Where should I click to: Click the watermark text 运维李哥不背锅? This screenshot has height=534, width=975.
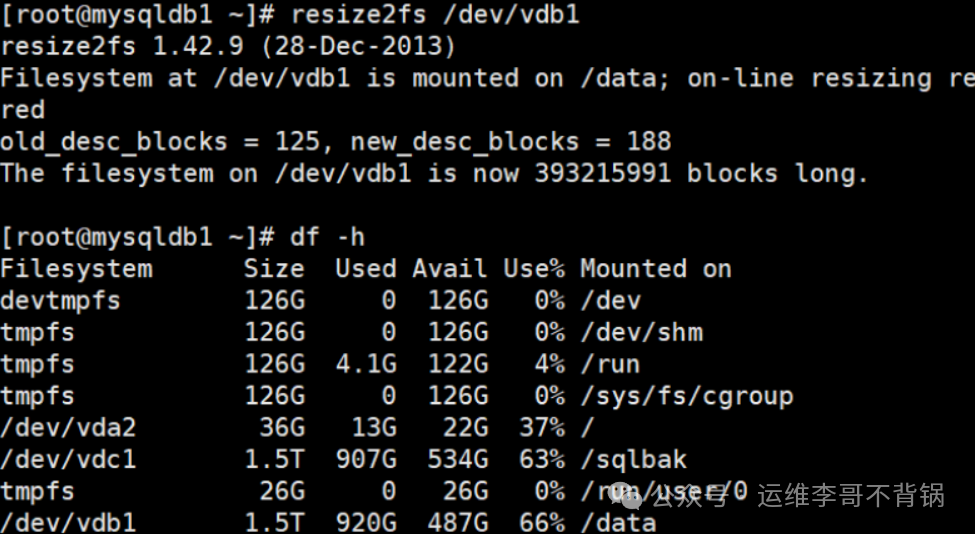pyautogui.click(x=850, y=494)
